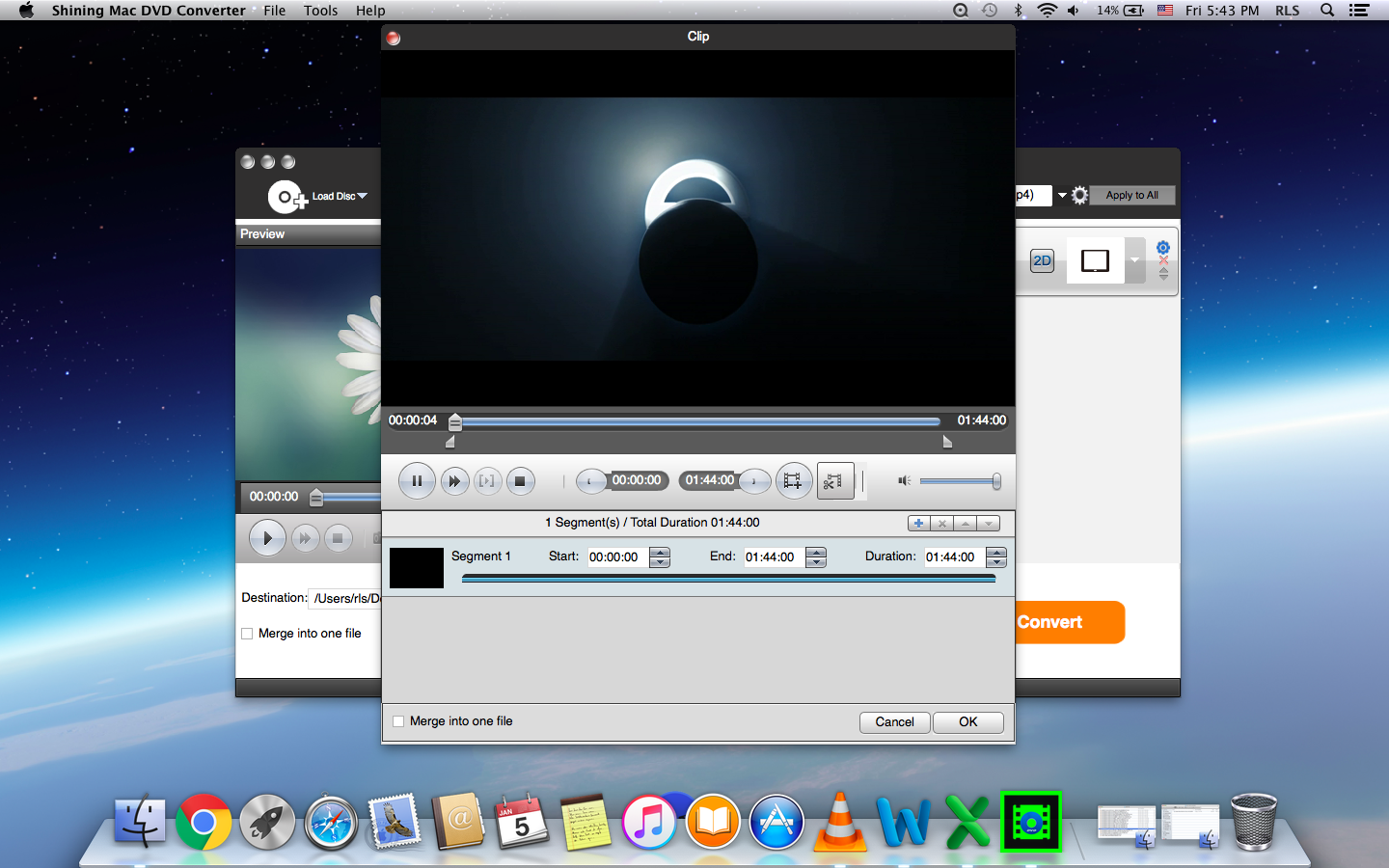1389x868 pixels.
Task: Click the Clip playback progress bar
Action: tap(699, 421)
